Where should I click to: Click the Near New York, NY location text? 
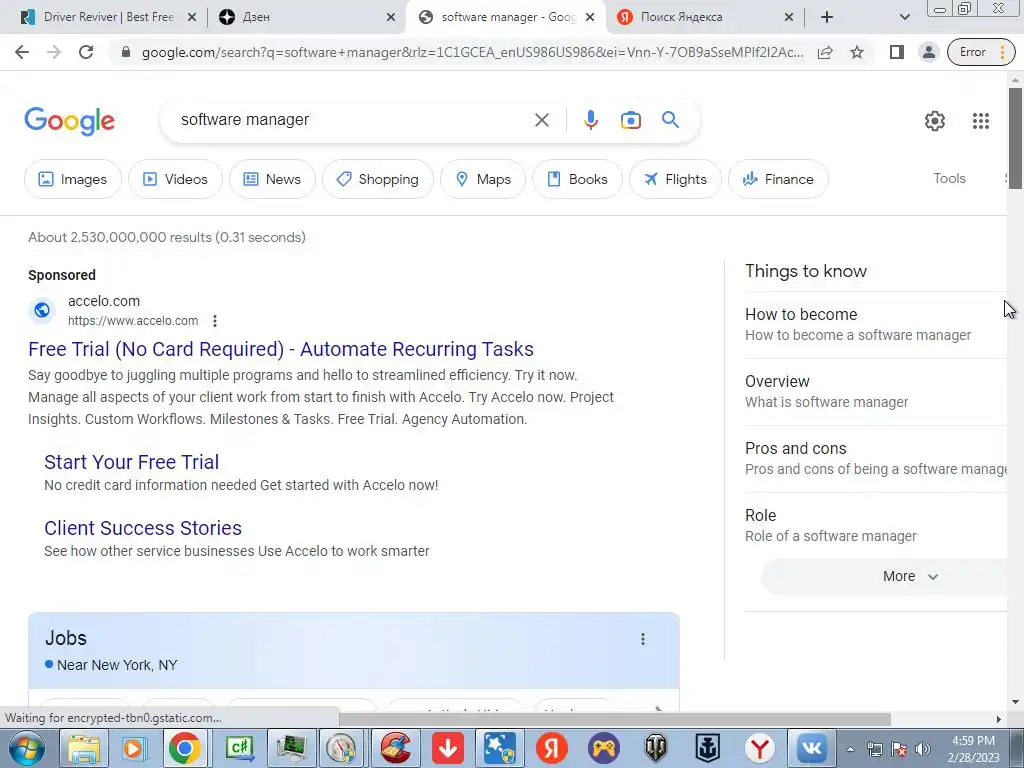coord(117,665)
